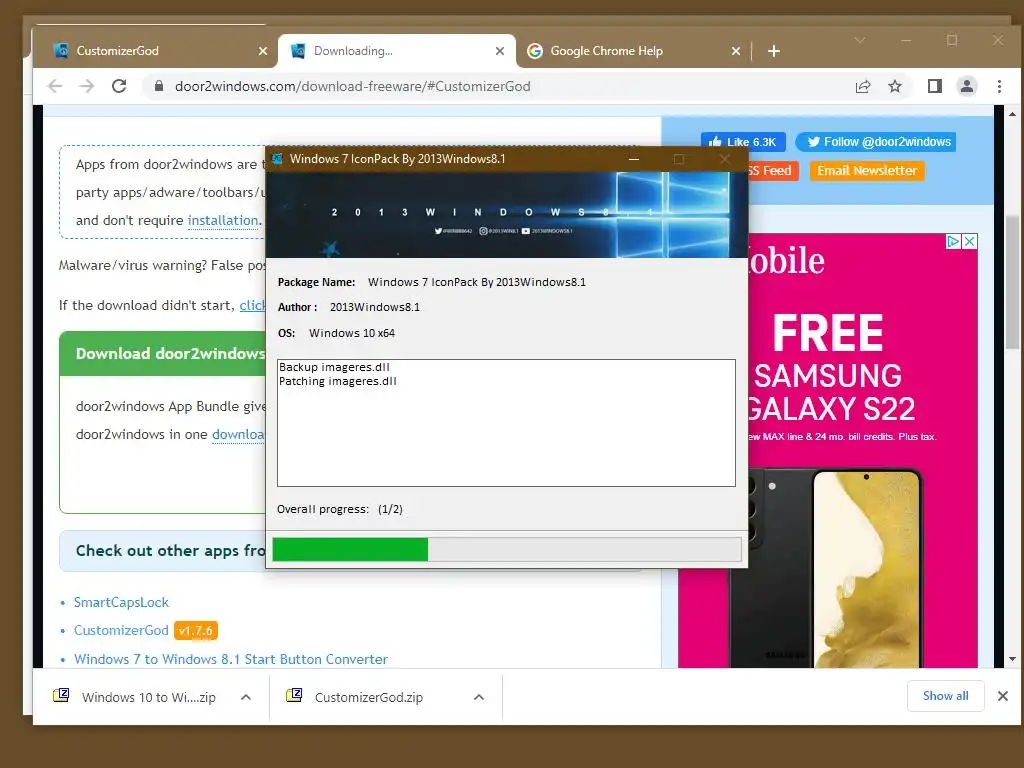Click the v1.7.6 version badge
This screenshot has height=768, width=1024.
click(195, 630)
